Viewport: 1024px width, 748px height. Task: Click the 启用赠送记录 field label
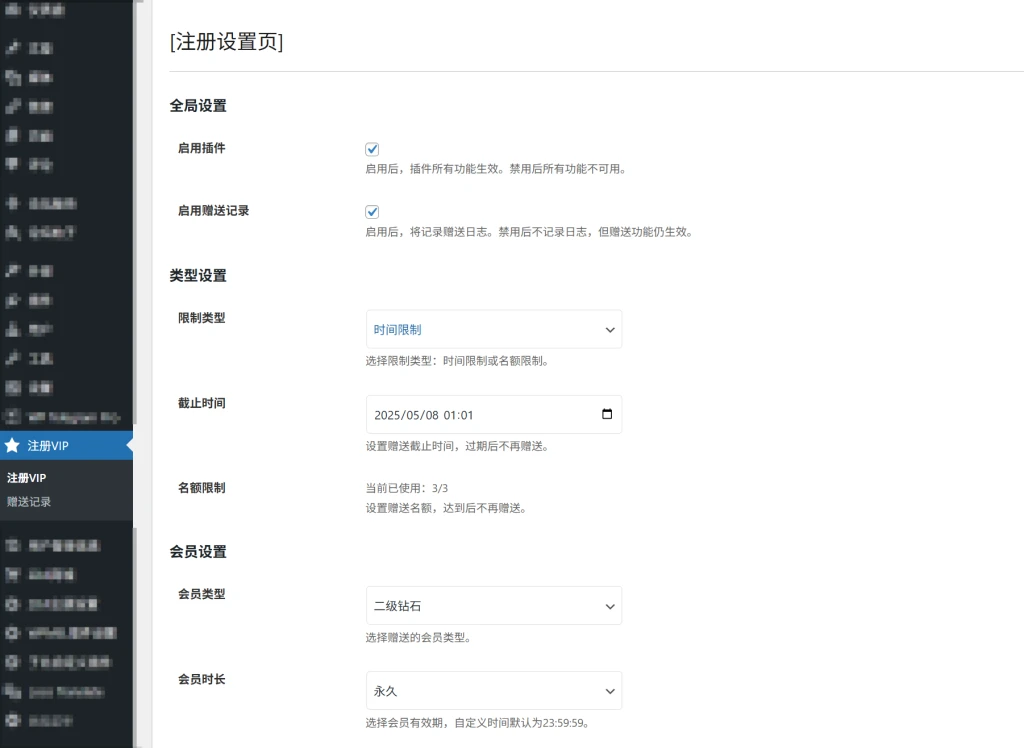(x=214, y=211)
